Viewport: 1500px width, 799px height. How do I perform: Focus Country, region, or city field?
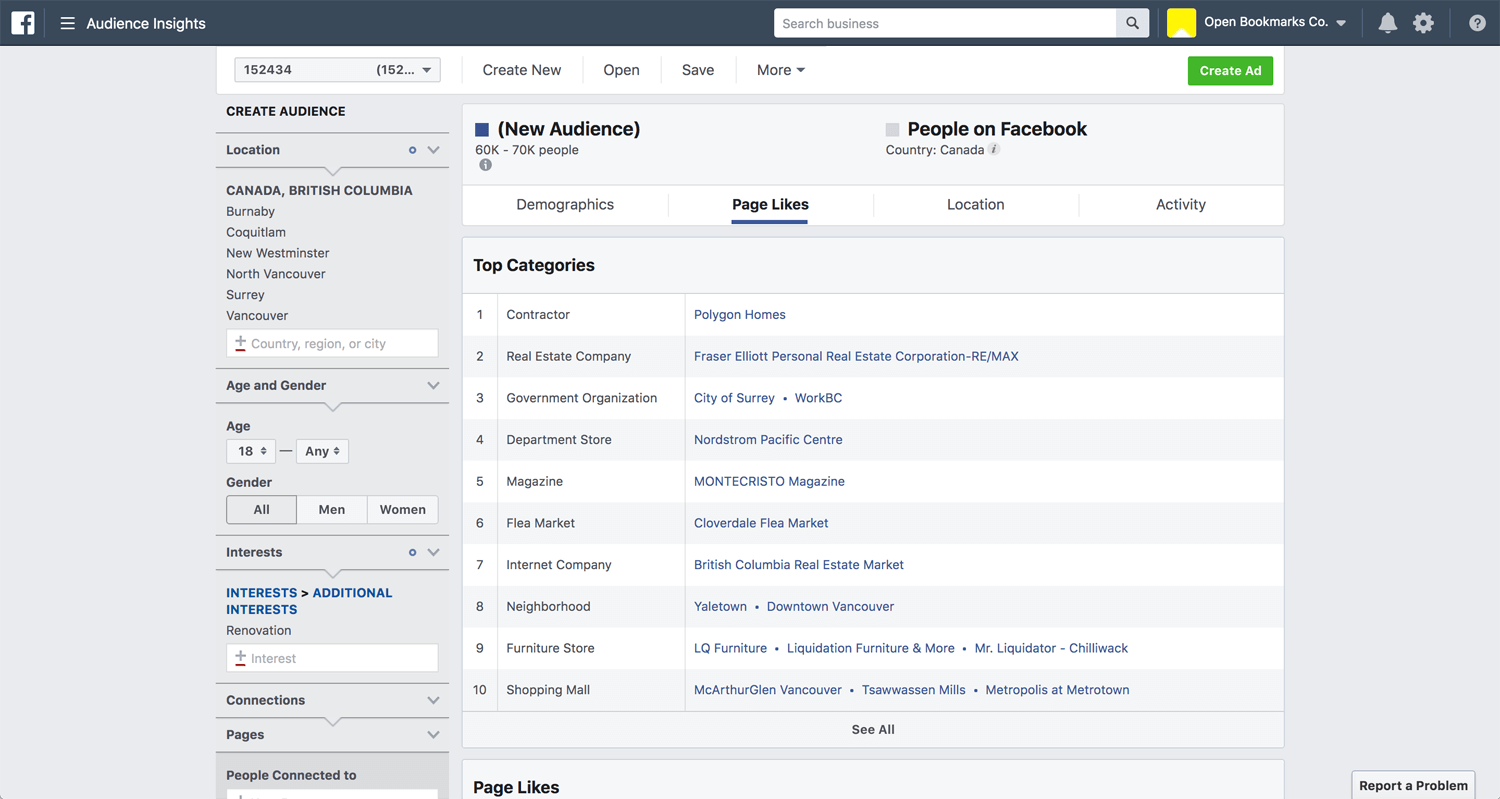point(332,343)
